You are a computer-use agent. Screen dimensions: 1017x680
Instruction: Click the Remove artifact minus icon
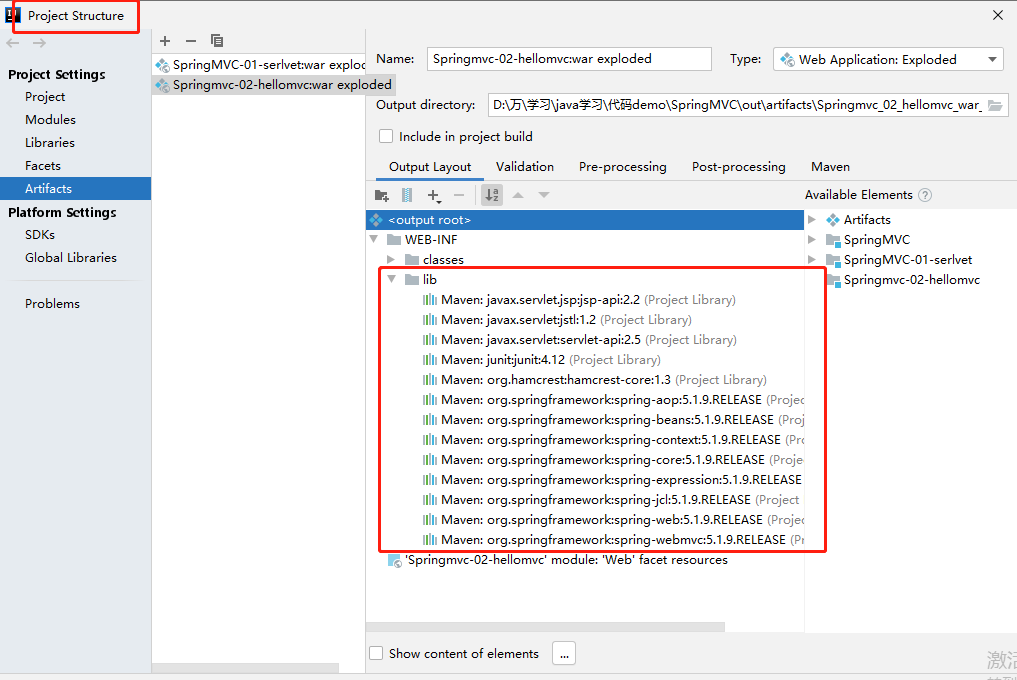tap(191, 41)
